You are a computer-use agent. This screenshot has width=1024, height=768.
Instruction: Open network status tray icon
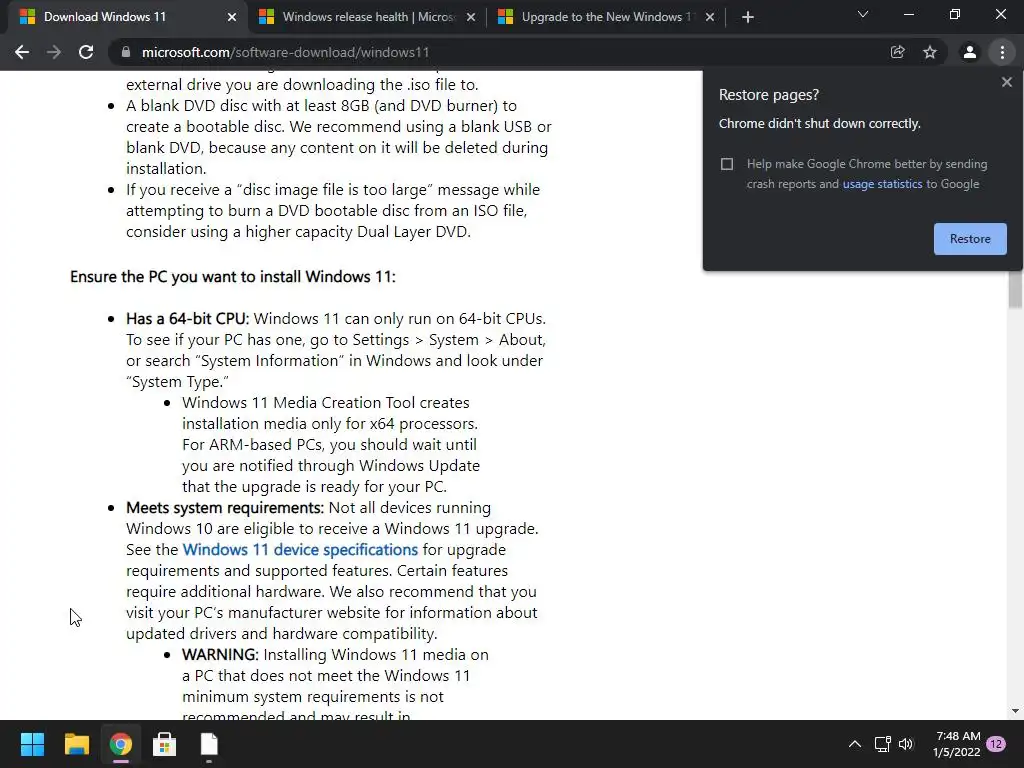pos(882,744)
